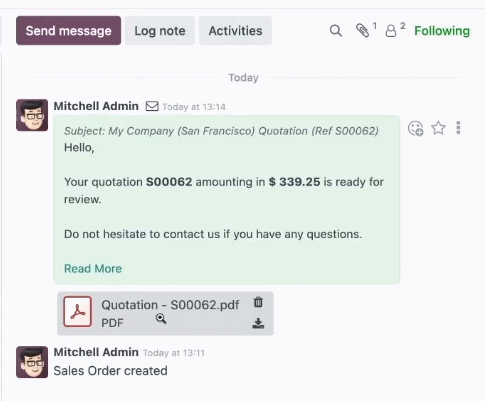
Task: Click Mitchell Admin's avatar beside Sales Order created
Action: [x=32, y=362]
